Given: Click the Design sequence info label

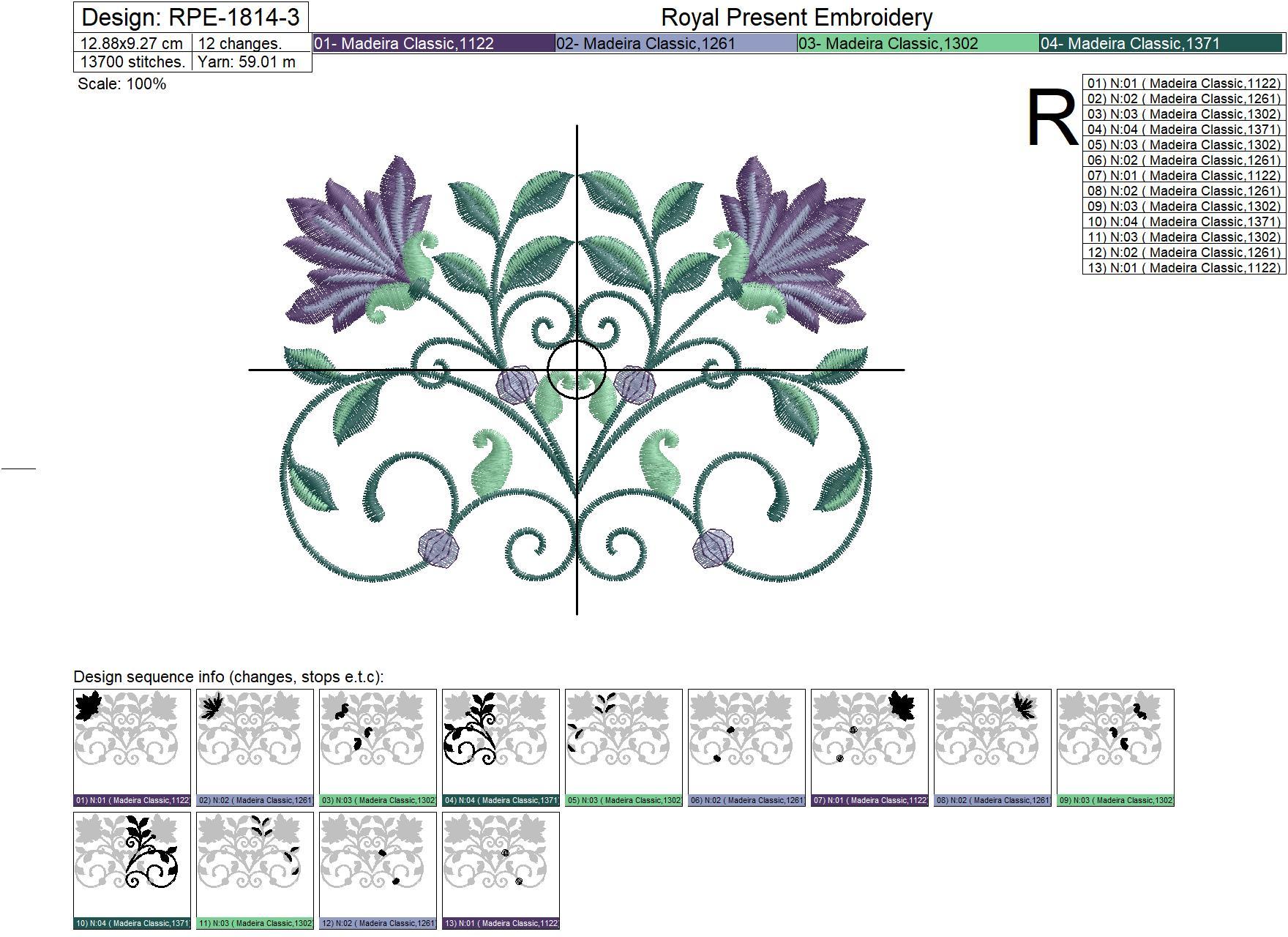Looking at the screenshot, I should point(229,677).
